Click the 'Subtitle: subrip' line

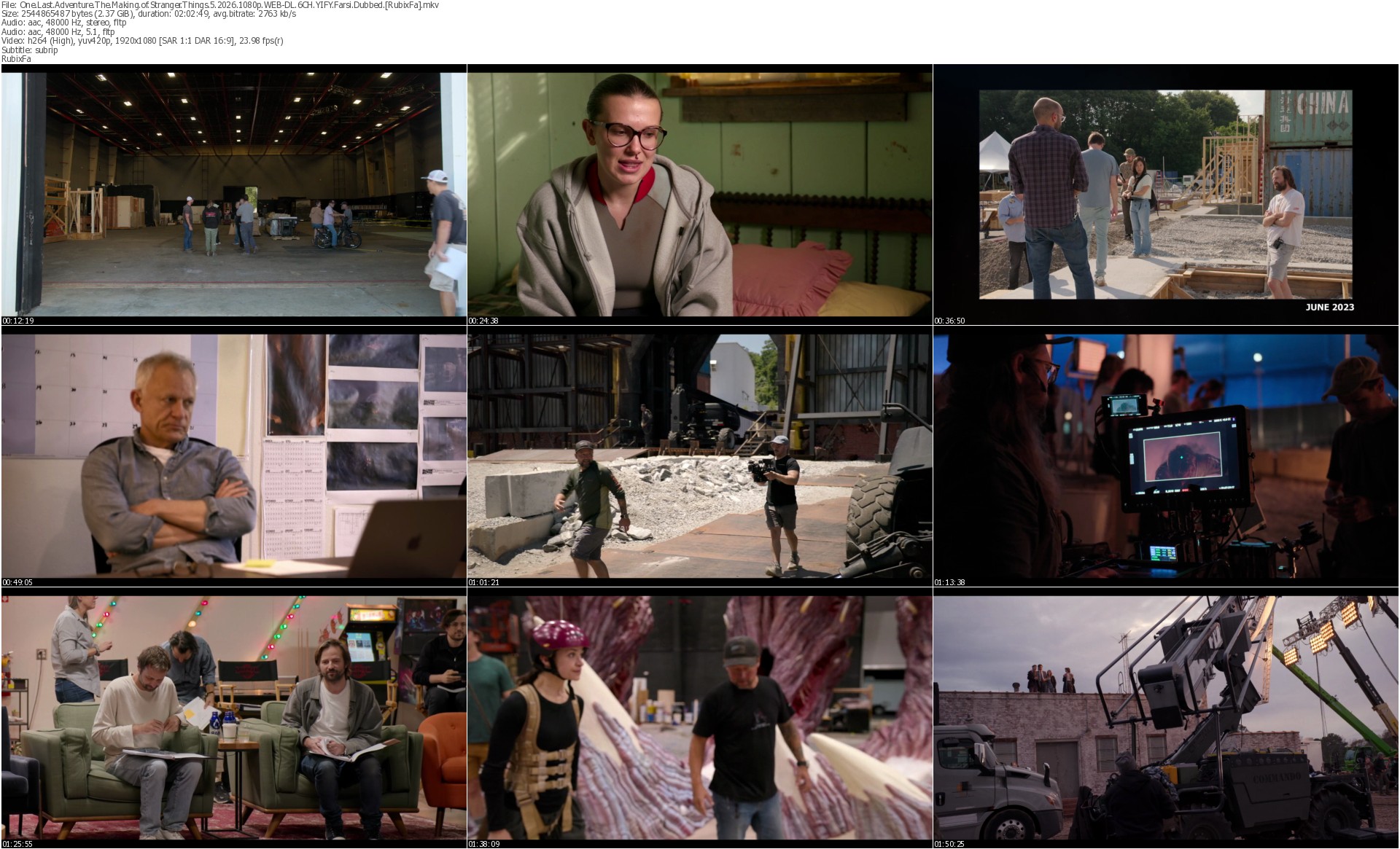pyautogui.click(x=30, y=50)
